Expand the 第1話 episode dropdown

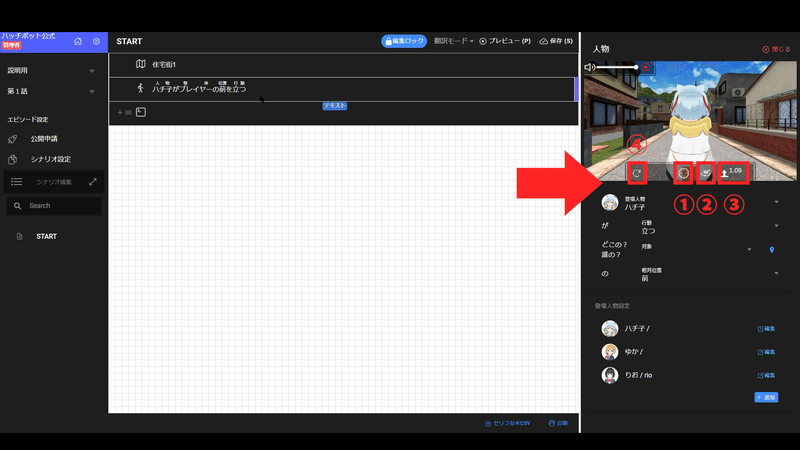click(92, 91)
